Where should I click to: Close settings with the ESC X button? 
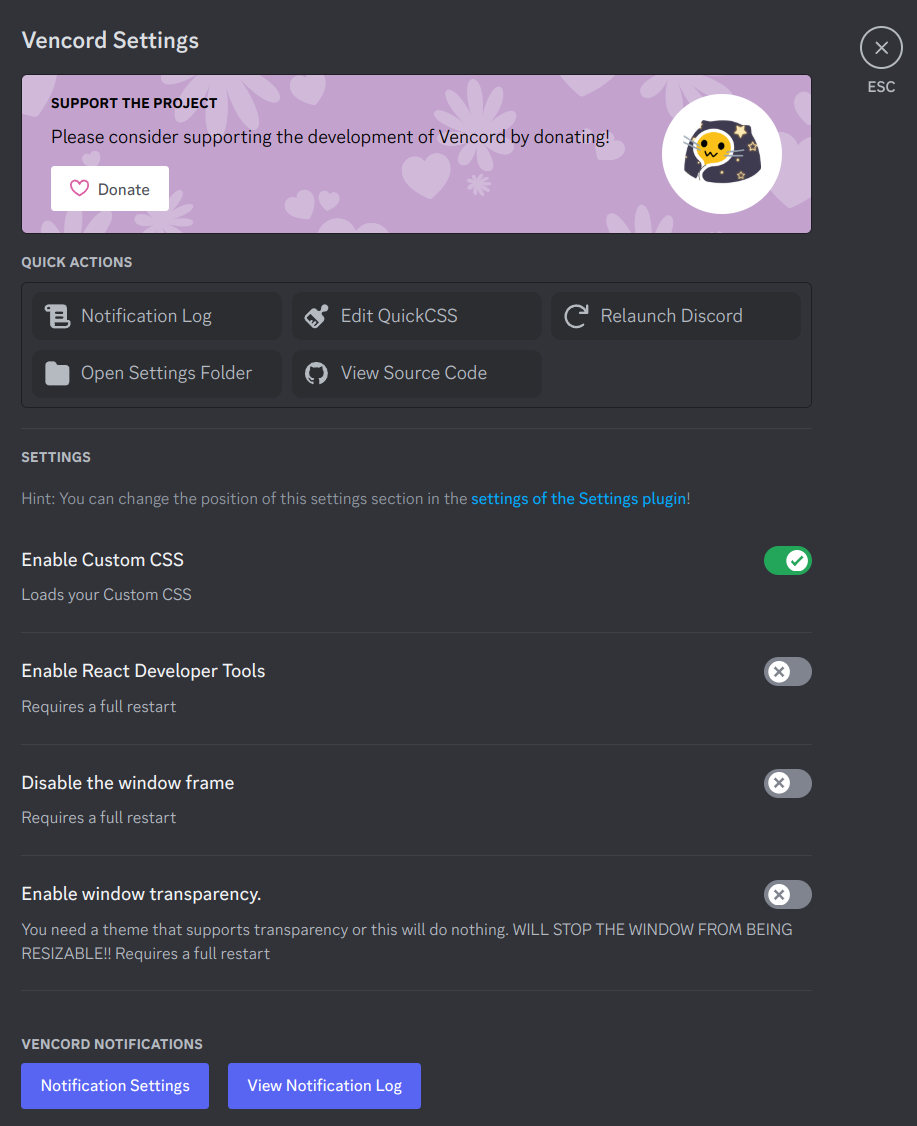(x=881, y=47)
